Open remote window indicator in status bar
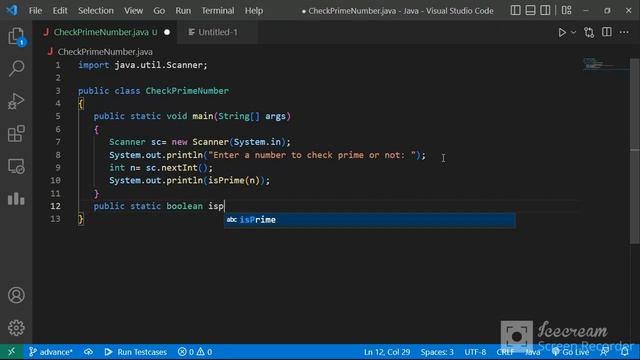The width and height of the screenshot is (640, 360). click(x=11, y=352)
